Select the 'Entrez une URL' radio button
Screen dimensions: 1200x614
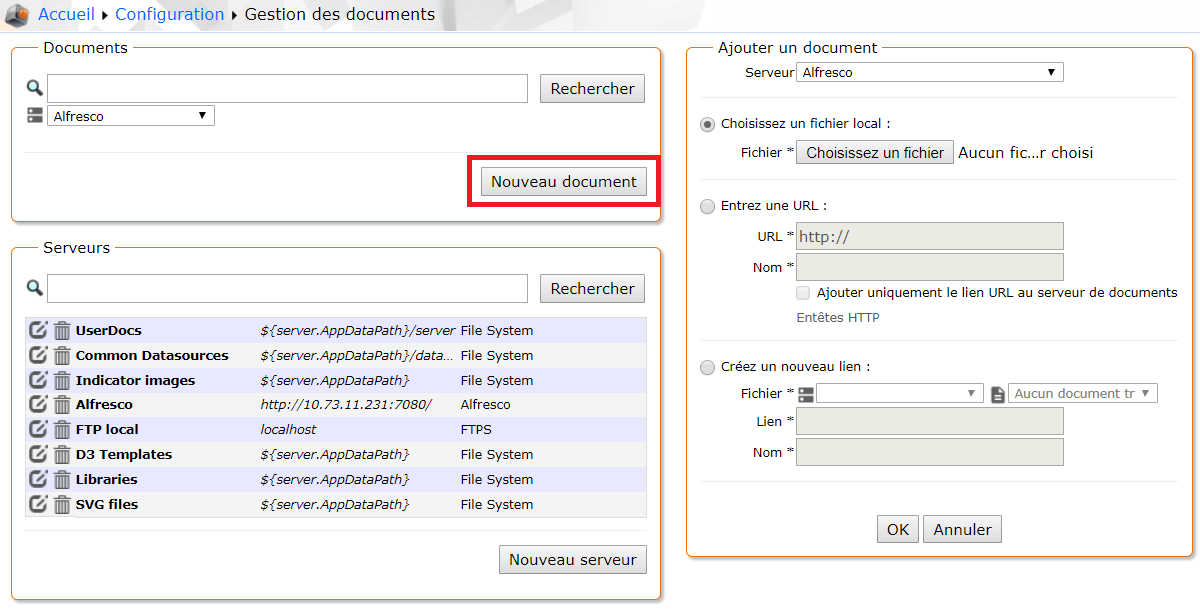click(708, 206)
